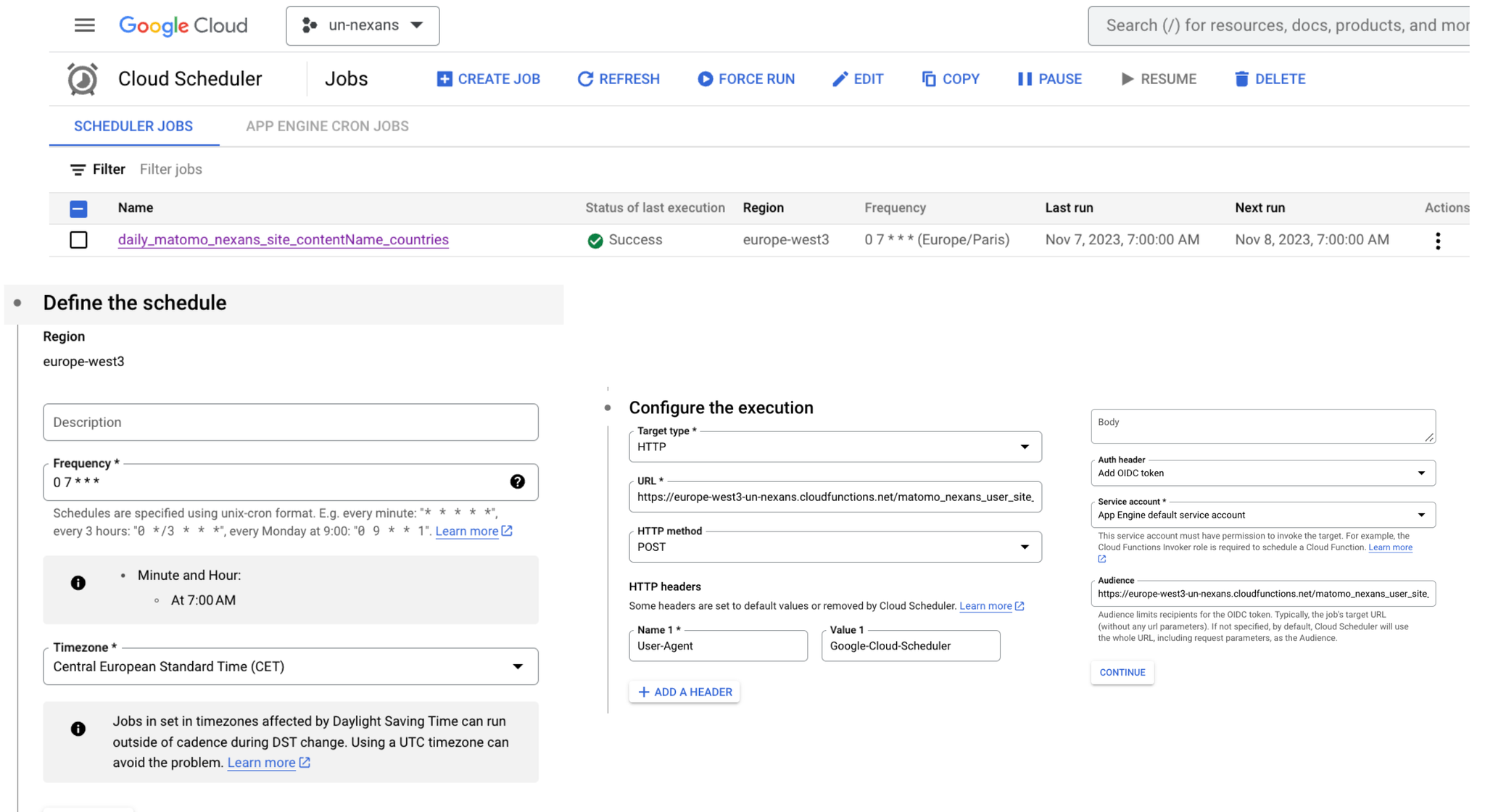Click FORCE RUN for the selected job
This screenshot has height=812, width=1485.
(x=746, y=79)
